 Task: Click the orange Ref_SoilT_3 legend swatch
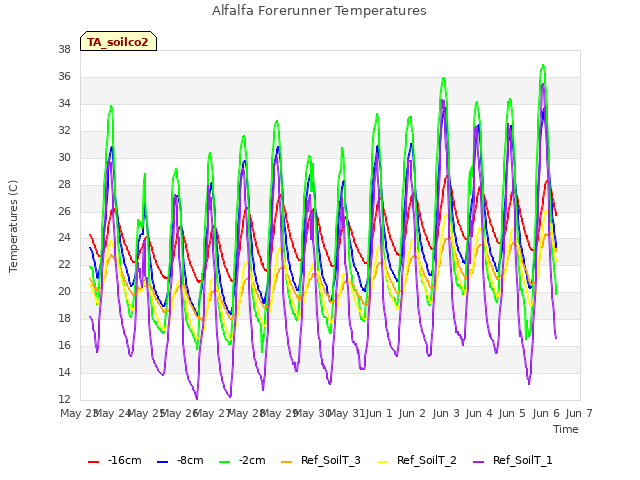coord(287,462)
